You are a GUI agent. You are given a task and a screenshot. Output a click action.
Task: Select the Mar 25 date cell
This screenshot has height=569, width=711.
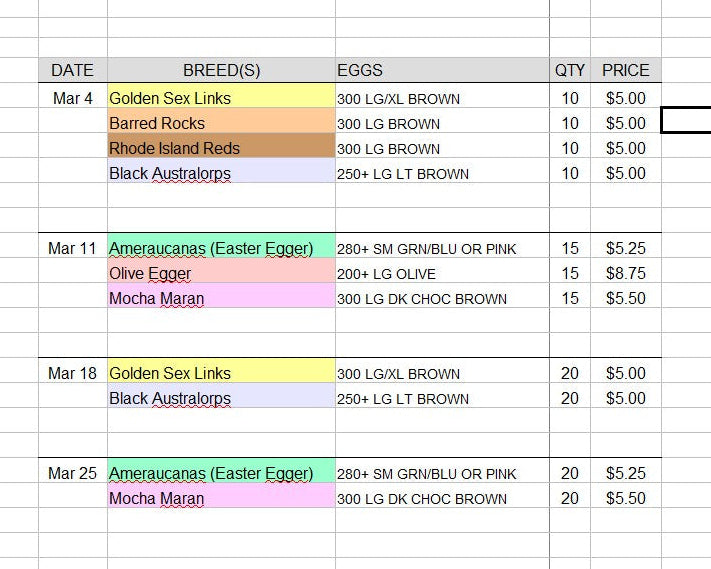pyautogui.click(x=72, y=473)
